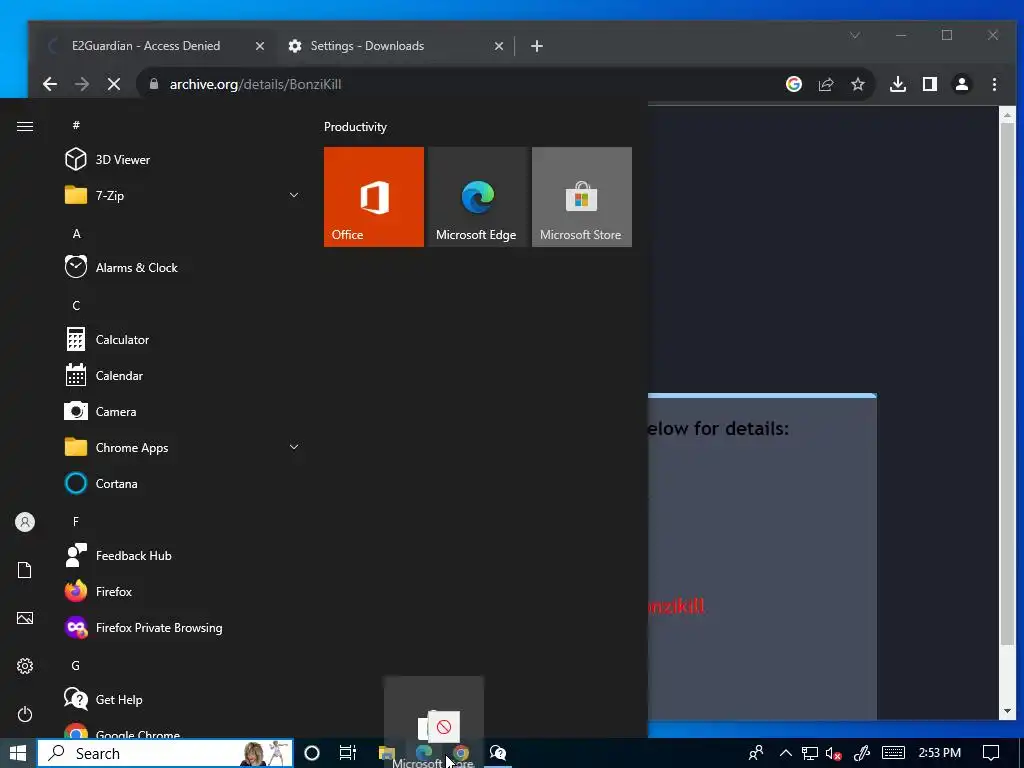Image resolution: width=1024 pixels, height=768 pixels.
Task: Open Task View on the taskbar
Action: pos(348,753)
